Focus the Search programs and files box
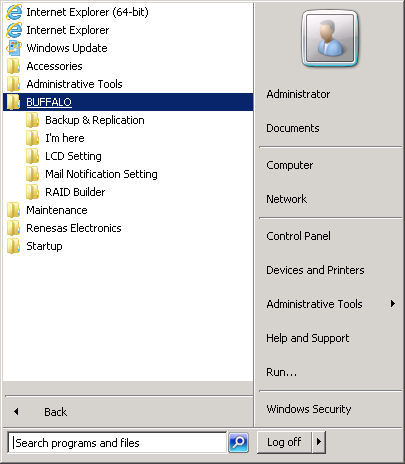Image resolution: width=405 pixels, height=464 pixels. (117, 443)
